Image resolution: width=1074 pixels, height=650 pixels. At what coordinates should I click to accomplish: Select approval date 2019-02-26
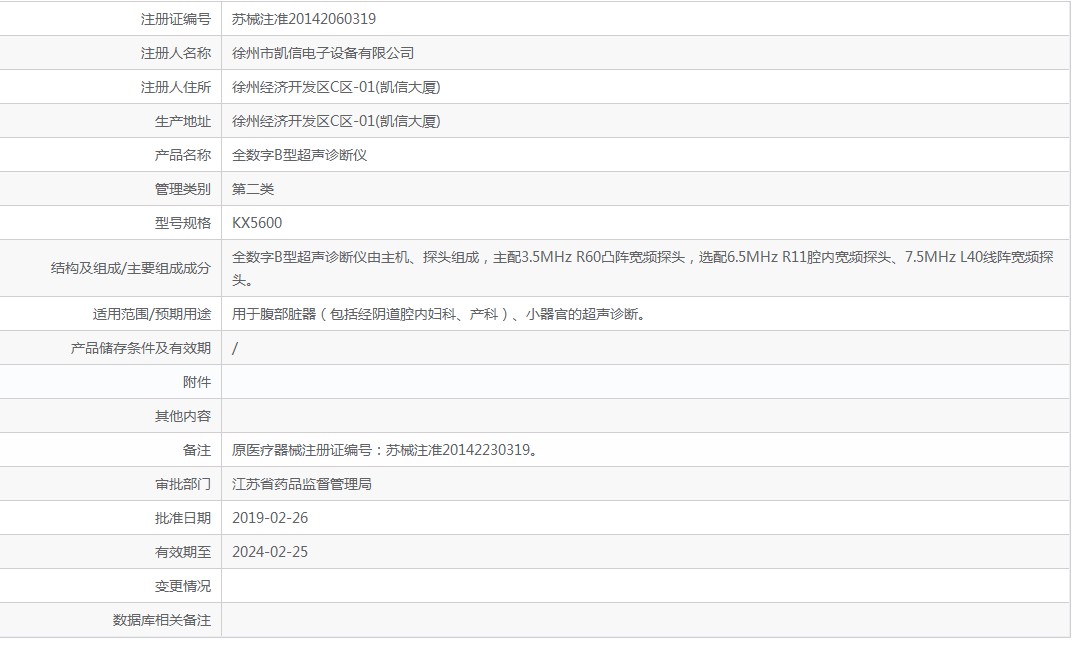click(x=270, y=518)
